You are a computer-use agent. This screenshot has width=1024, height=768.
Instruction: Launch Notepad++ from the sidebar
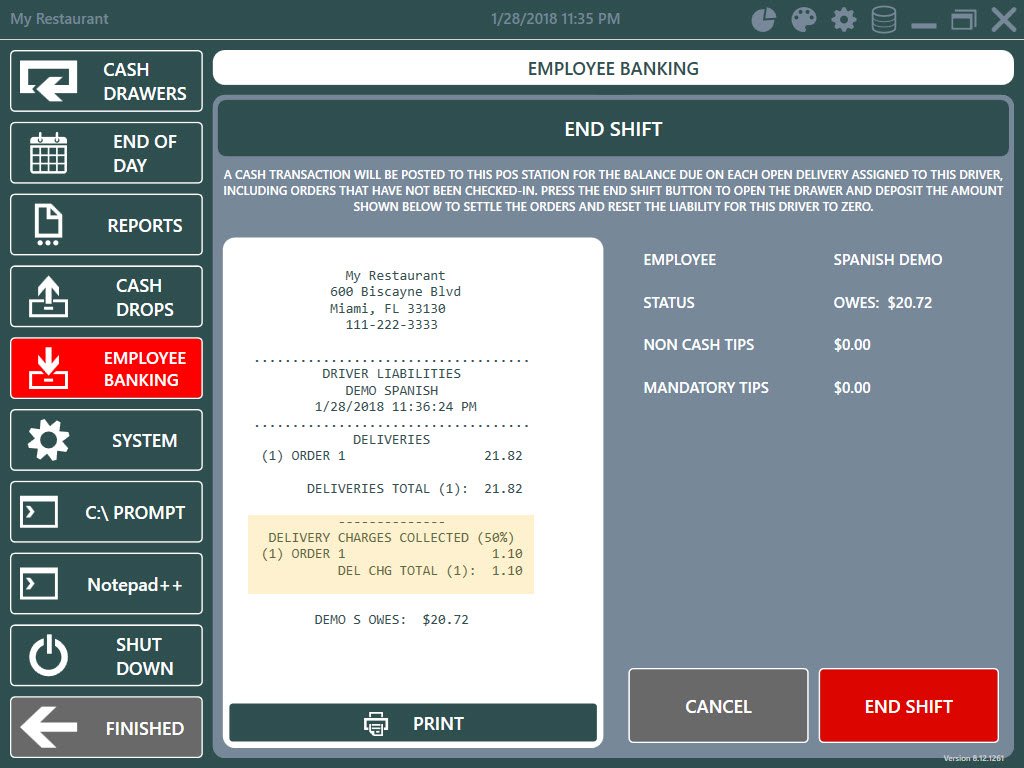tap(106, 585)
